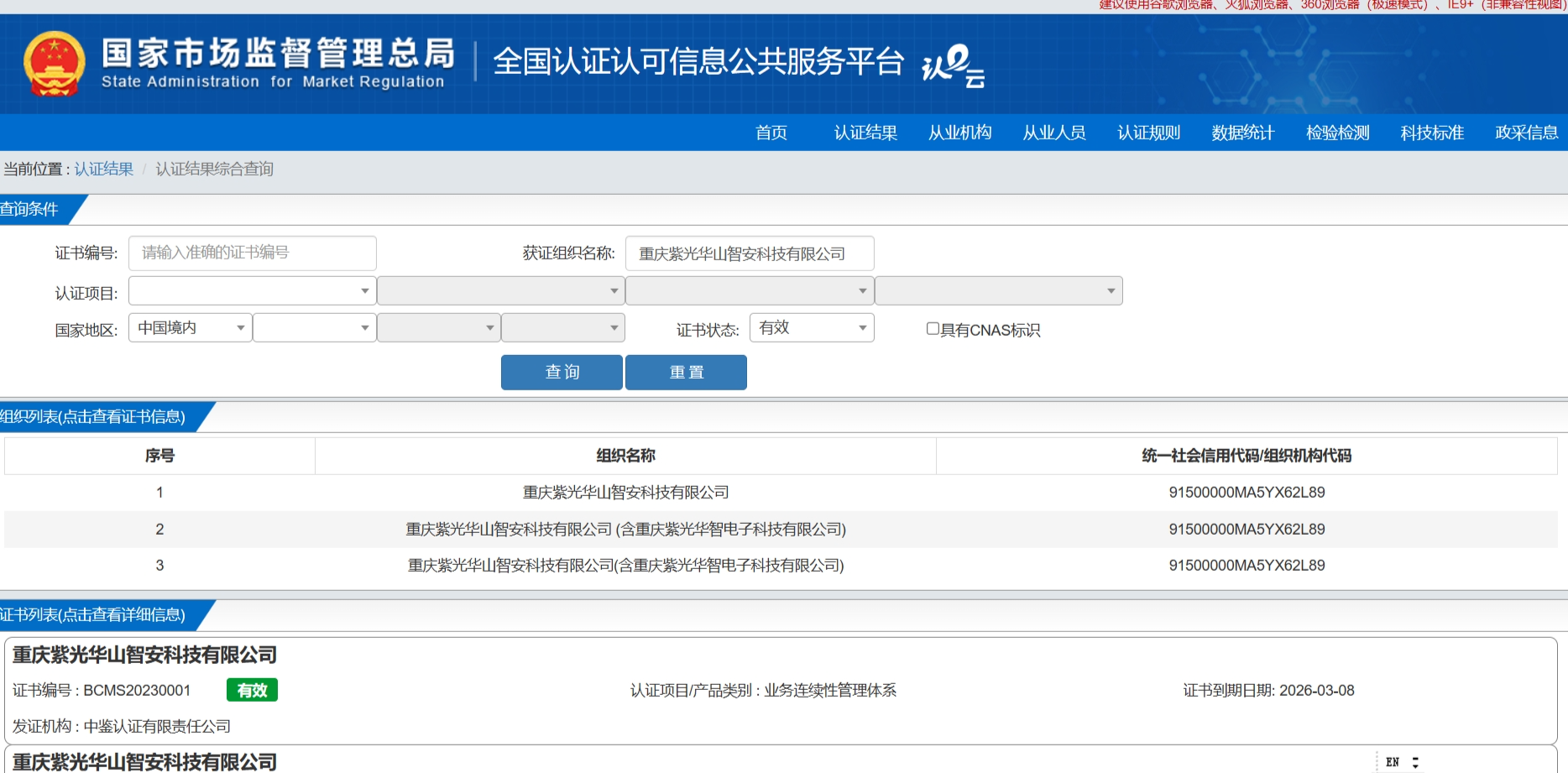Click the 序号 column header
The width and height of the screenshot is (1568, 773).
159,456
